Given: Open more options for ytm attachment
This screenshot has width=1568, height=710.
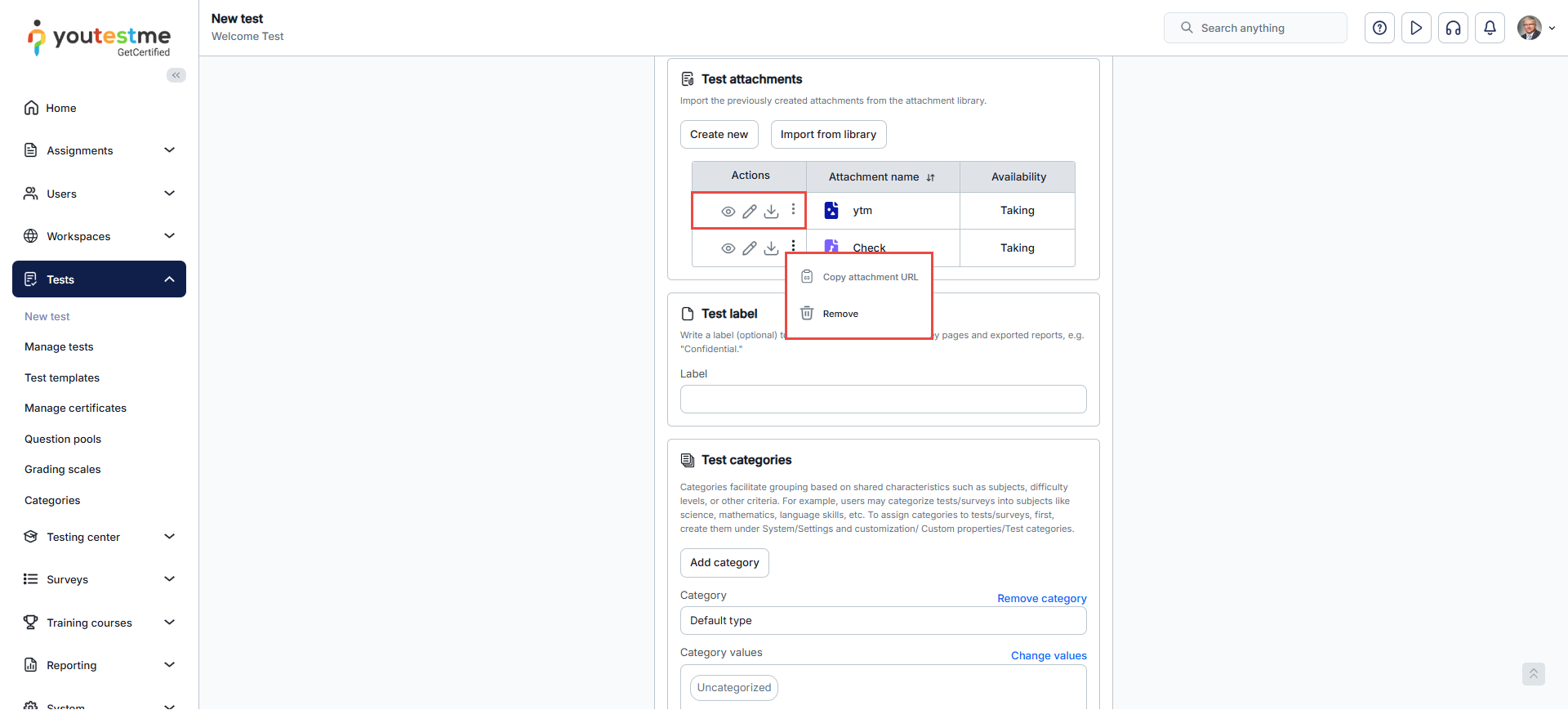Looking at the screenshot, I should [x=793, y=209].
